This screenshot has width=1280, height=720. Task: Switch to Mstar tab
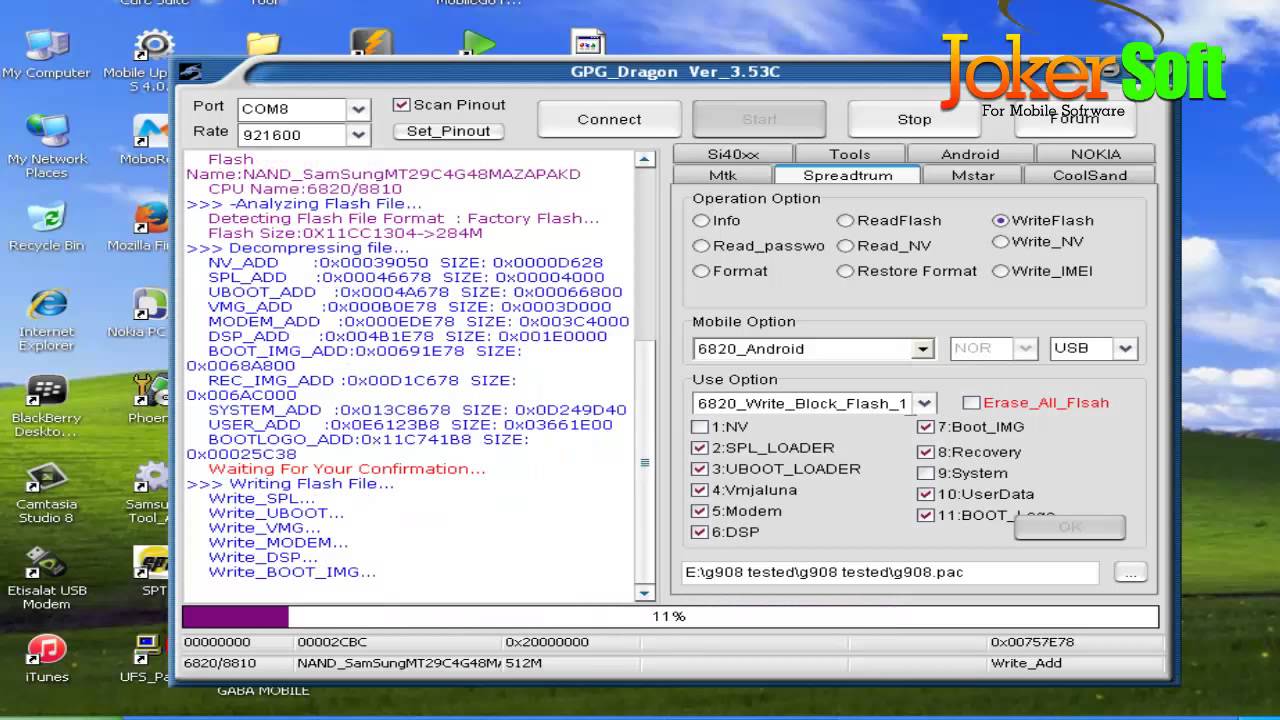click(973, 175)
